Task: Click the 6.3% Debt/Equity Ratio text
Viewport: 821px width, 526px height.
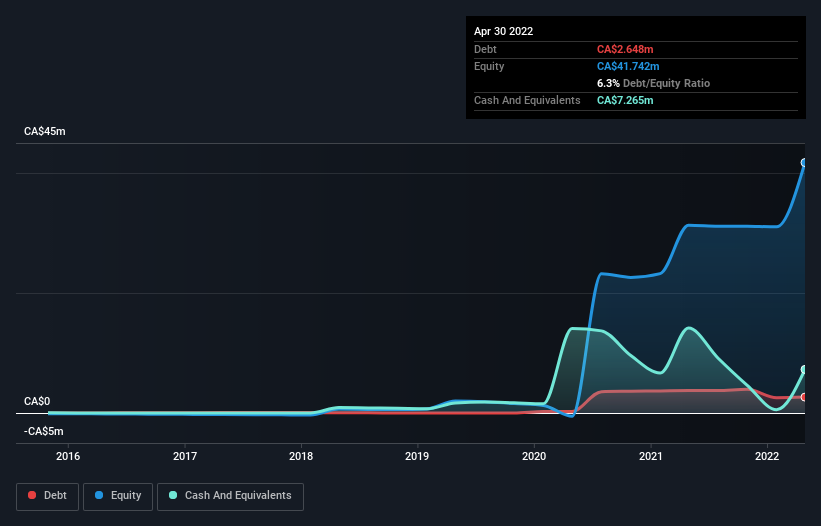Action: pyautogui.click(x=653, y=83)
